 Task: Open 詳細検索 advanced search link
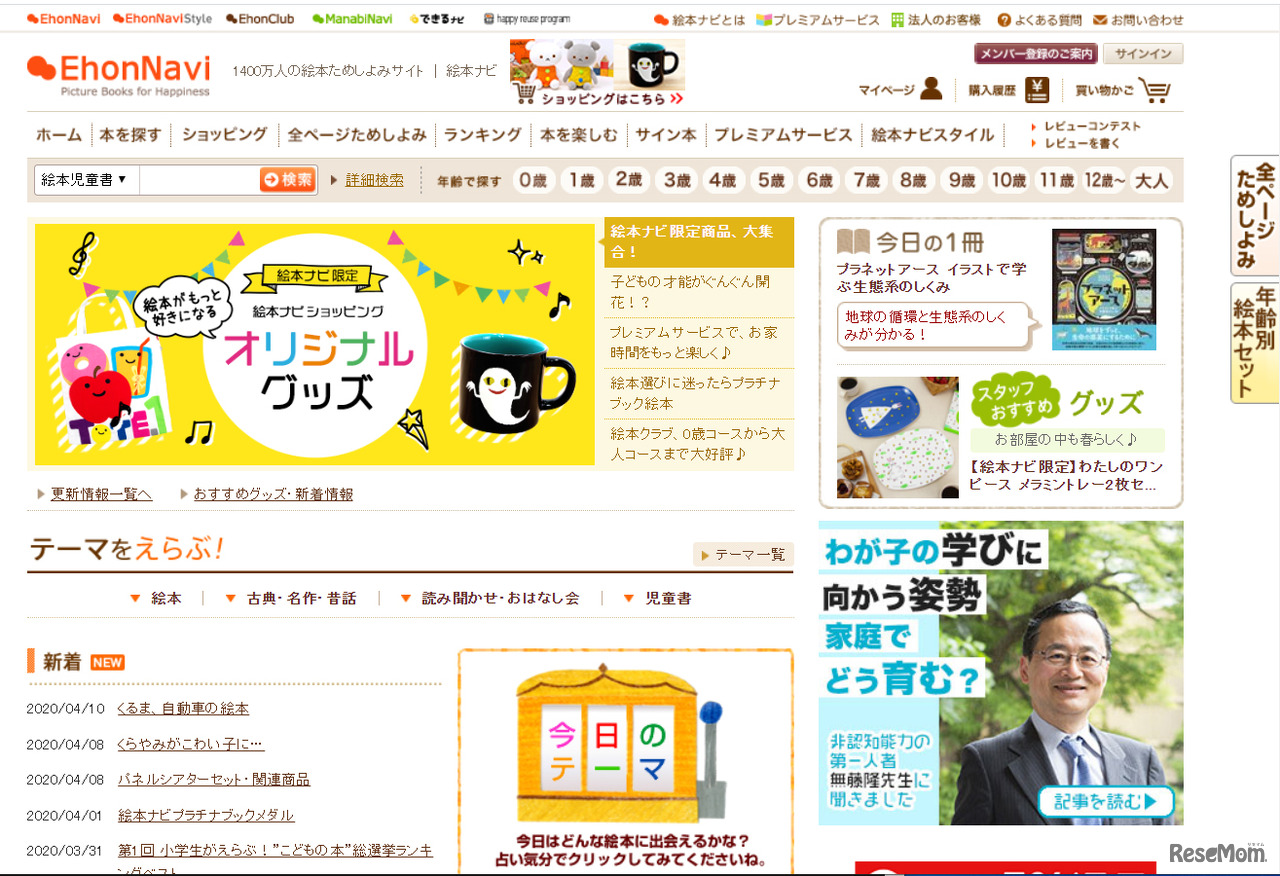coord(375,180)
